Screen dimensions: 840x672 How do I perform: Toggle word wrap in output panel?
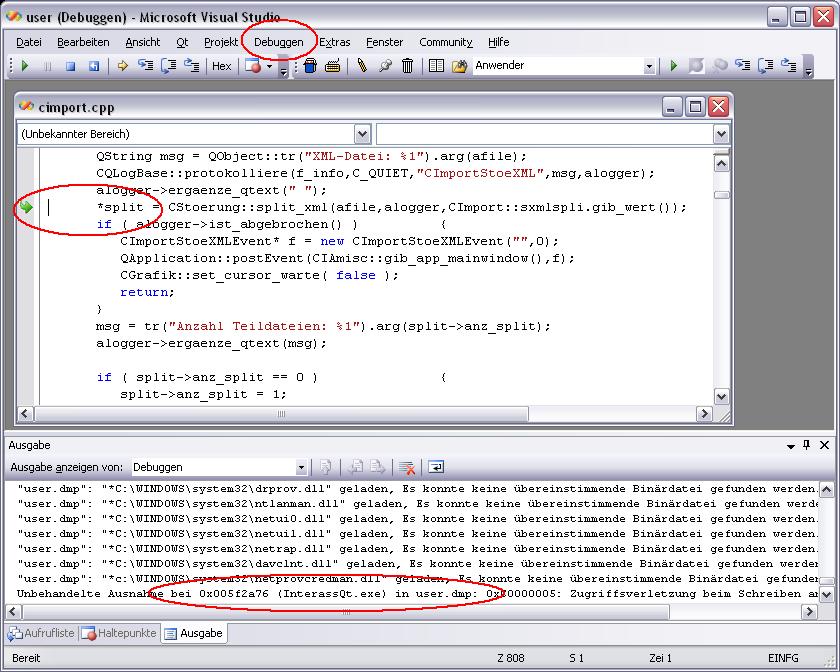tap(437, 467)
